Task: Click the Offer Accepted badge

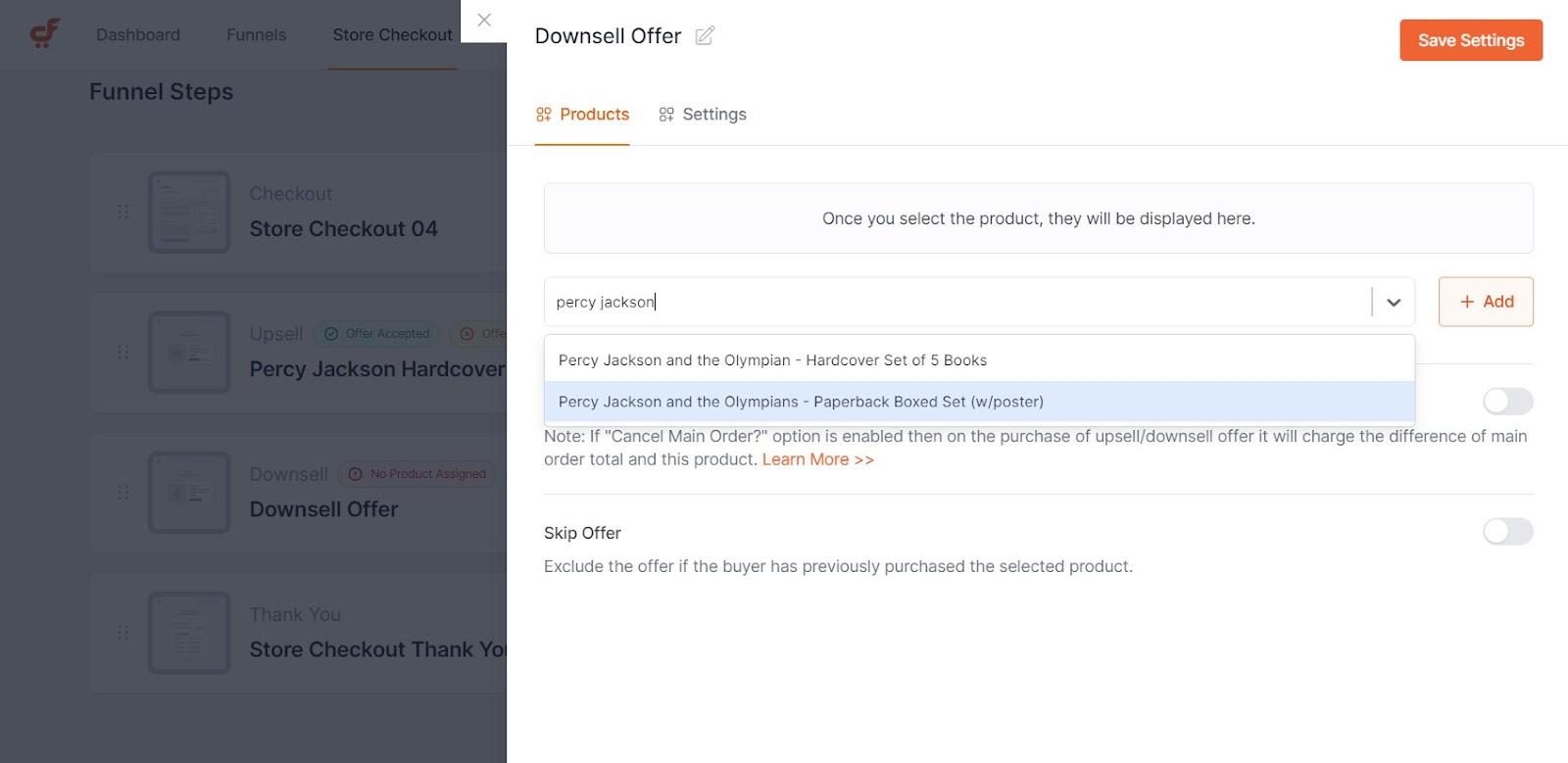Action: click(376, 334)
